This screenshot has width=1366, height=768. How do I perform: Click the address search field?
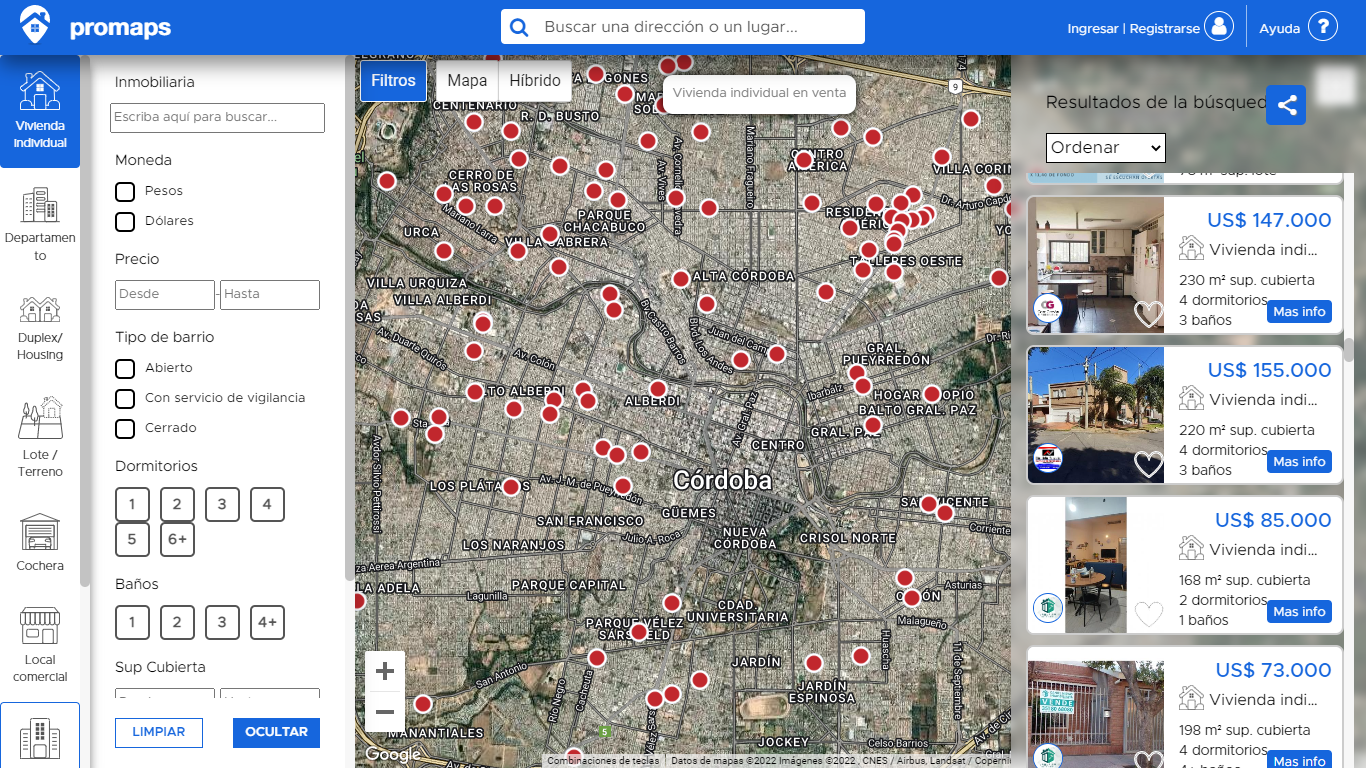700,27
